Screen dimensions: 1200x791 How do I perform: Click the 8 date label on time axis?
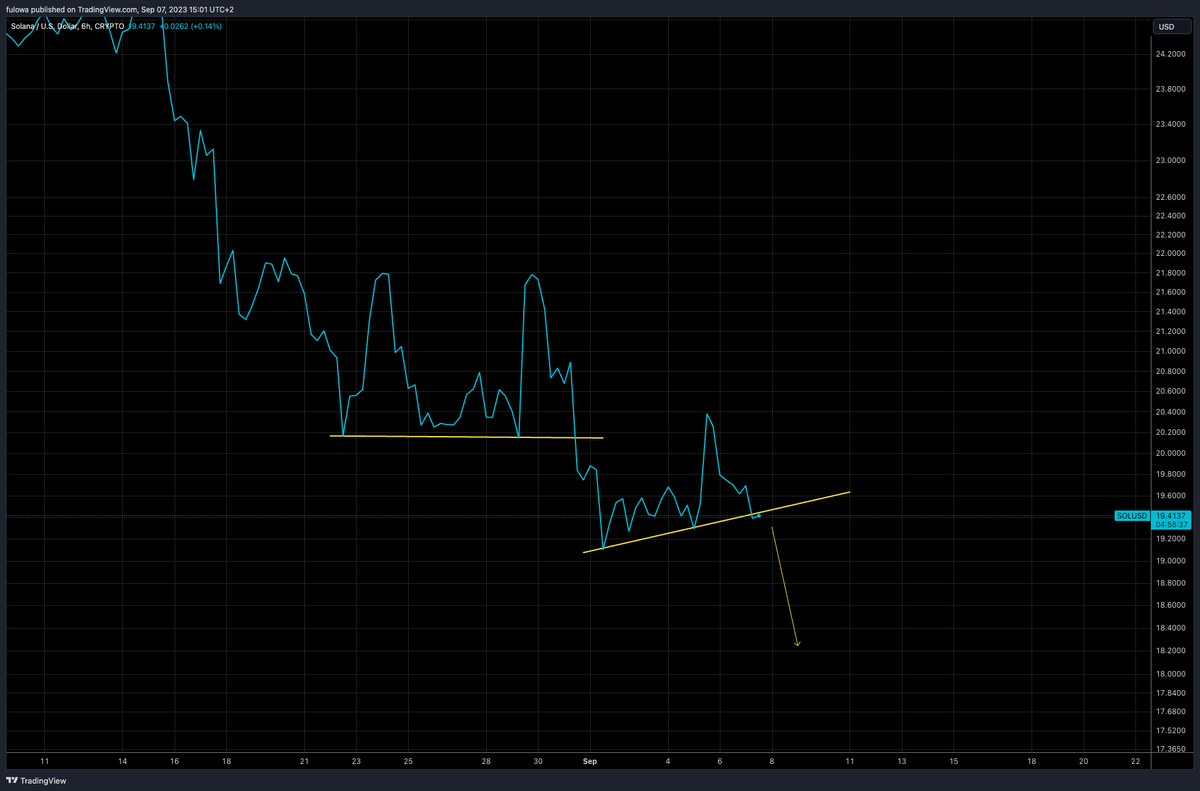771,761
